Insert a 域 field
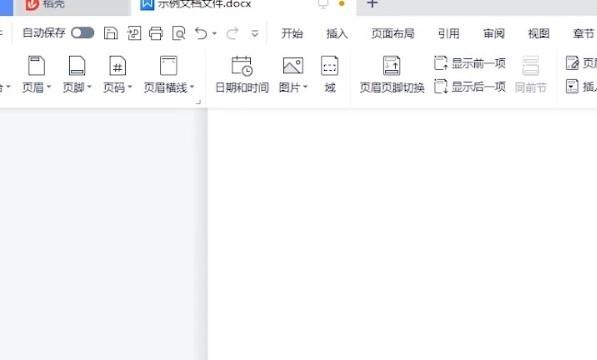 coord(330,75)
